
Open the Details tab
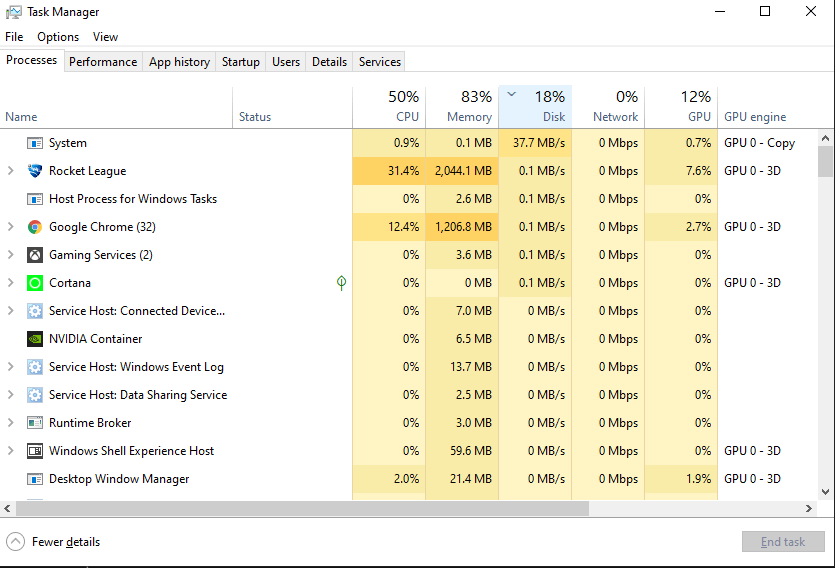(x=330, y=62)
